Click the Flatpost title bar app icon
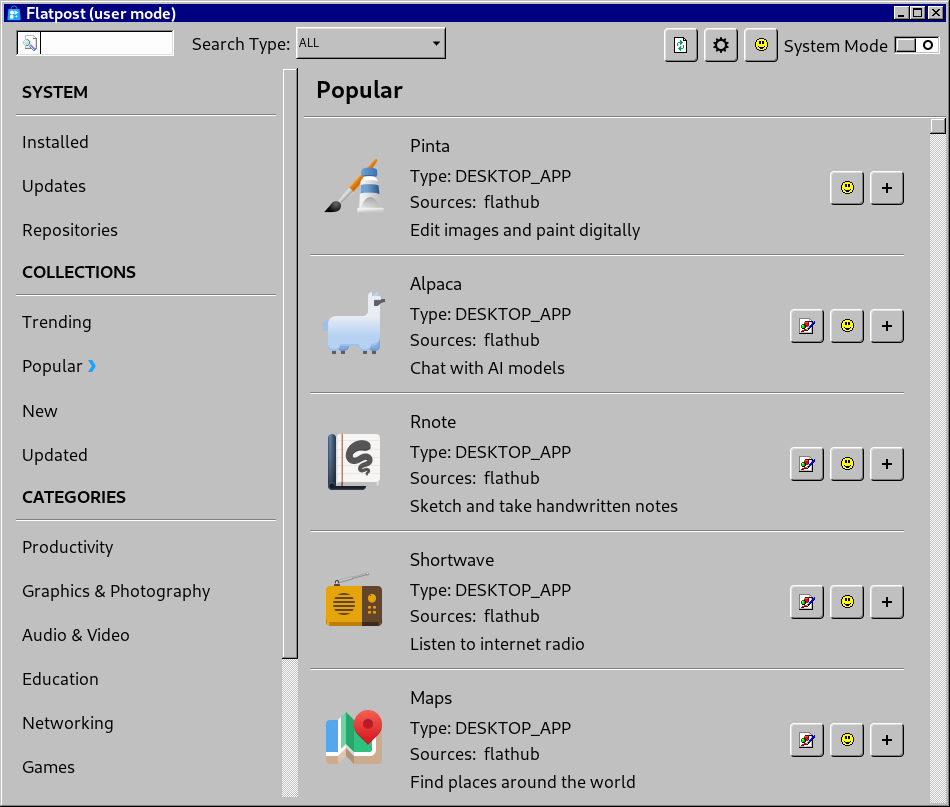 [x=13, y=13]
